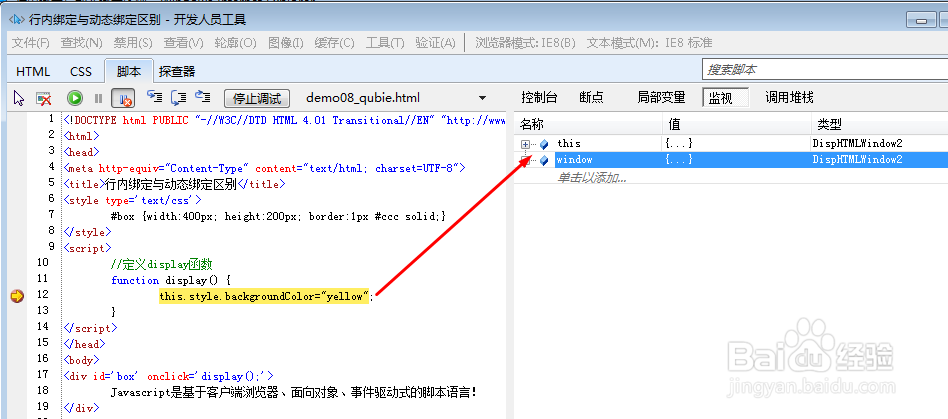Click the green continue debugging button
The image size is (948, 419).
[75, 98]
